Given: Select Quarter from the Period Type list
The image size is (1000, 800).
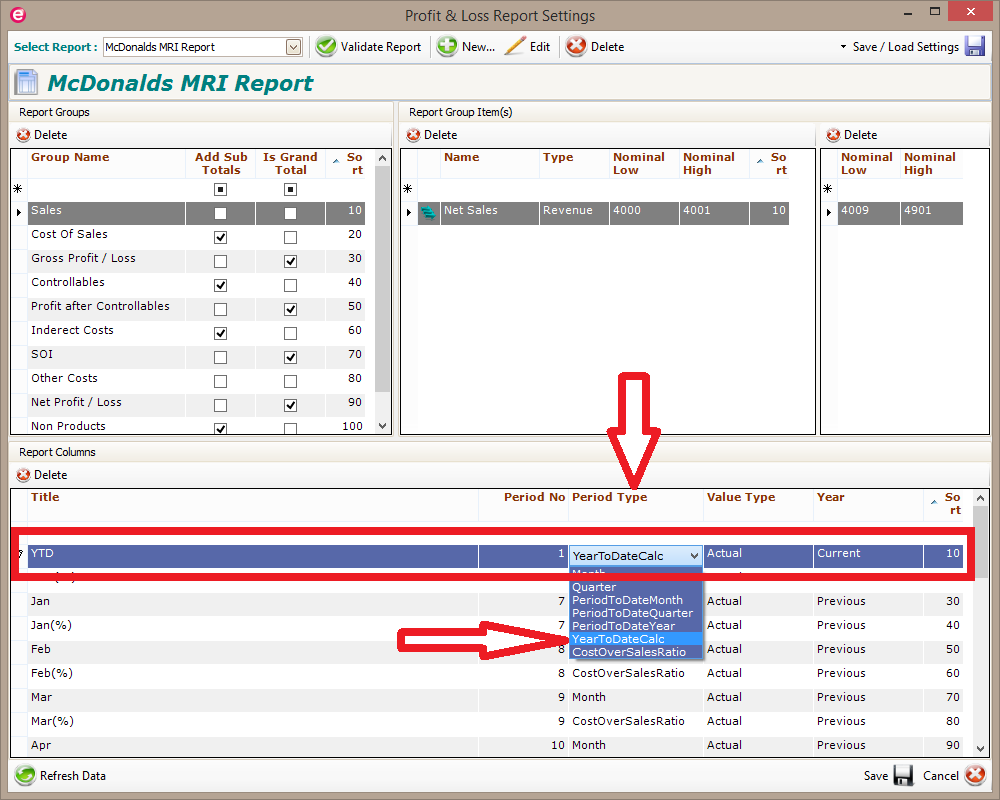Looking at the screenshot, I should pos(636,587).
